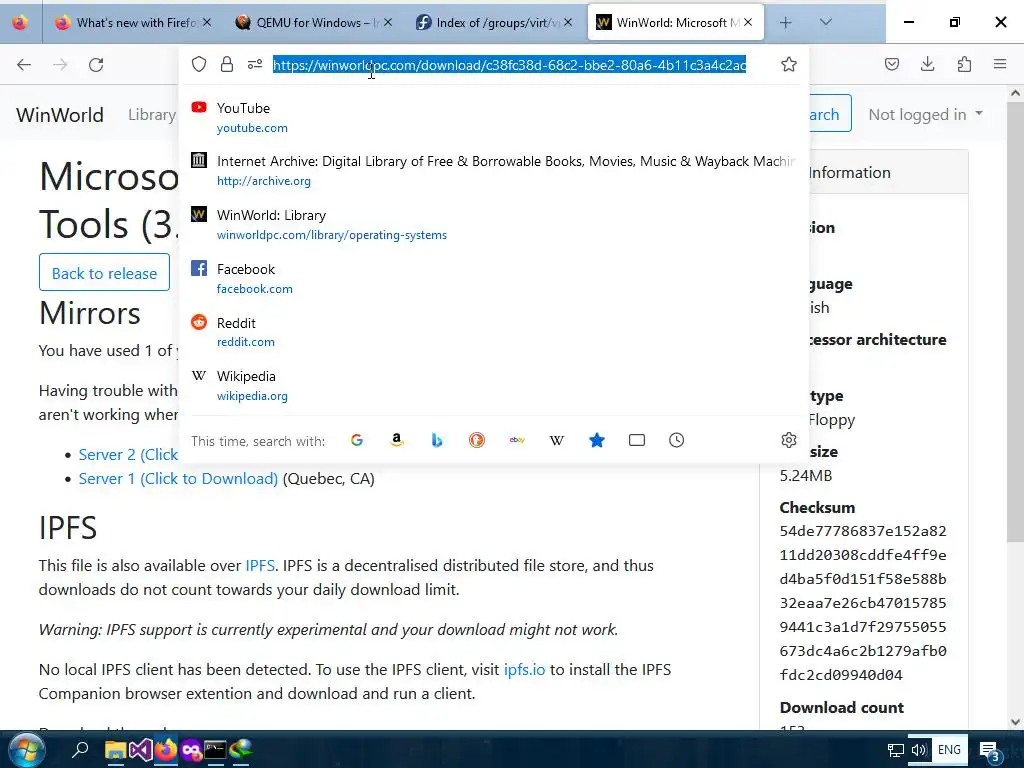Save page to Pocket
The image size is (1024, 768).
point(891,64)
